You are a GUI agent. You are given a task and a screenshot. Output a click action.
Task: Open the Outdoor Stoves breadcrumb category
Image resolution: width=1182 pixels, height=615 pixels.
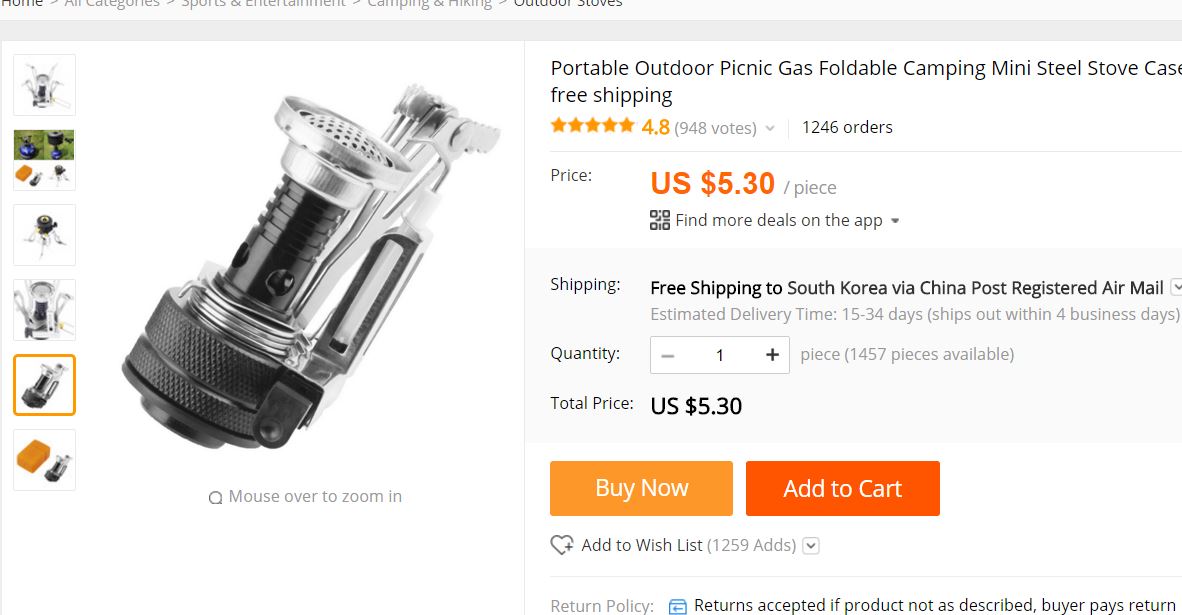pyautogui.click(x=568, y=4)
